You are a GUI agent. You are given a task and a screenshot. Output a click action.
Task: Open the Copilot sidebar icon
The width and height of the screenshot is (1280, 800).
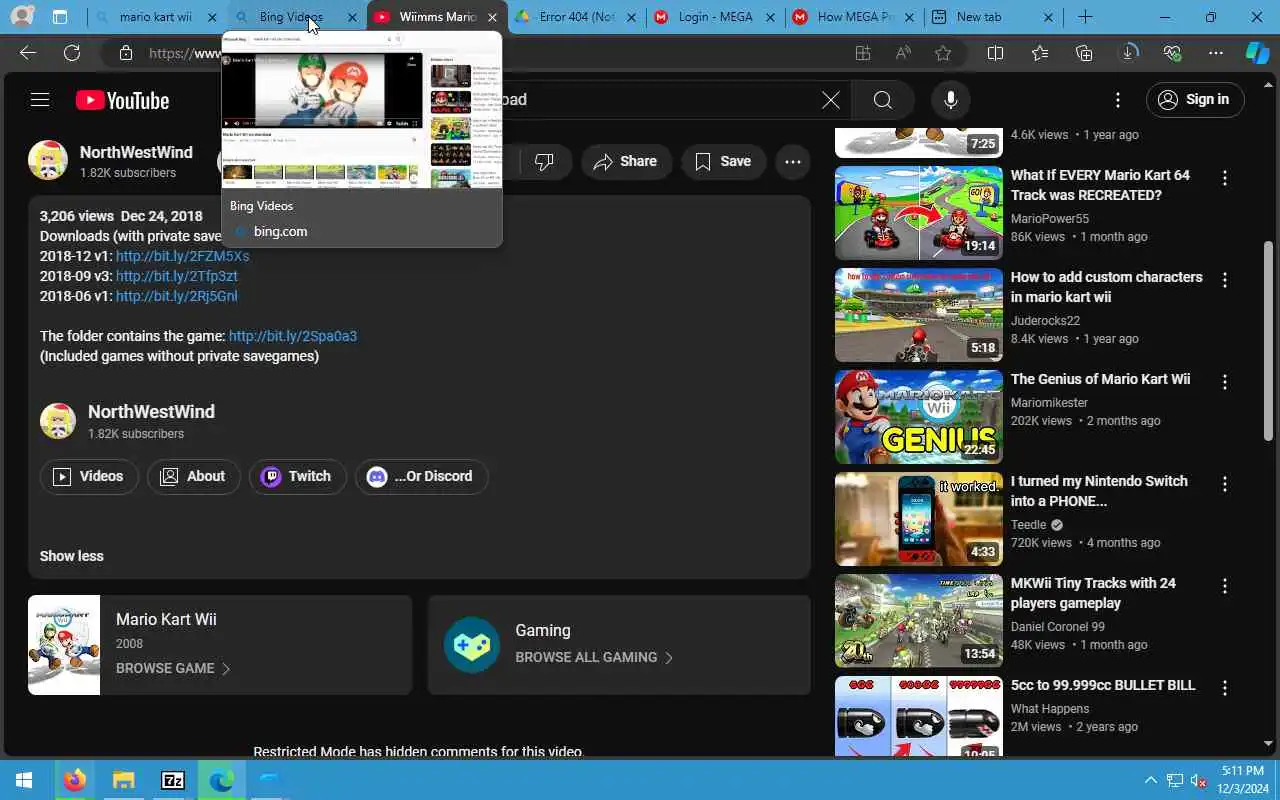point(1257,53)
